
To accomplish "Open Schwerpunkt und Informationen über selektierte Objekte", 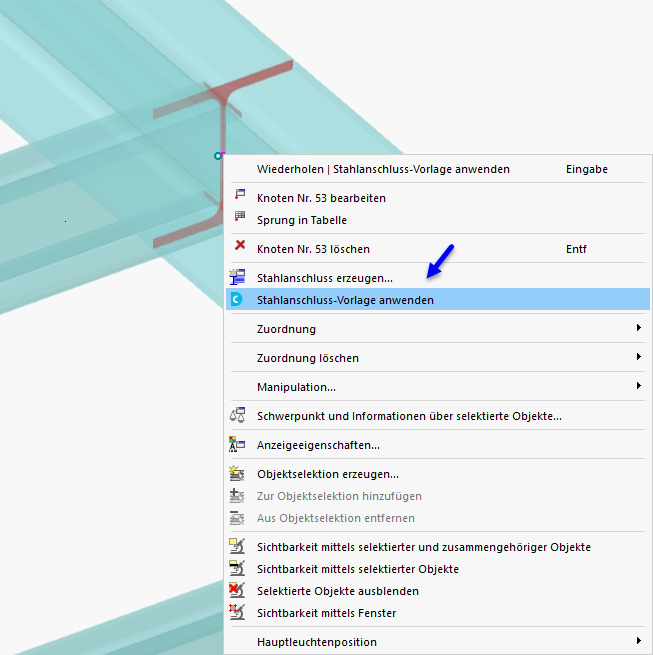I will (438, 416).
